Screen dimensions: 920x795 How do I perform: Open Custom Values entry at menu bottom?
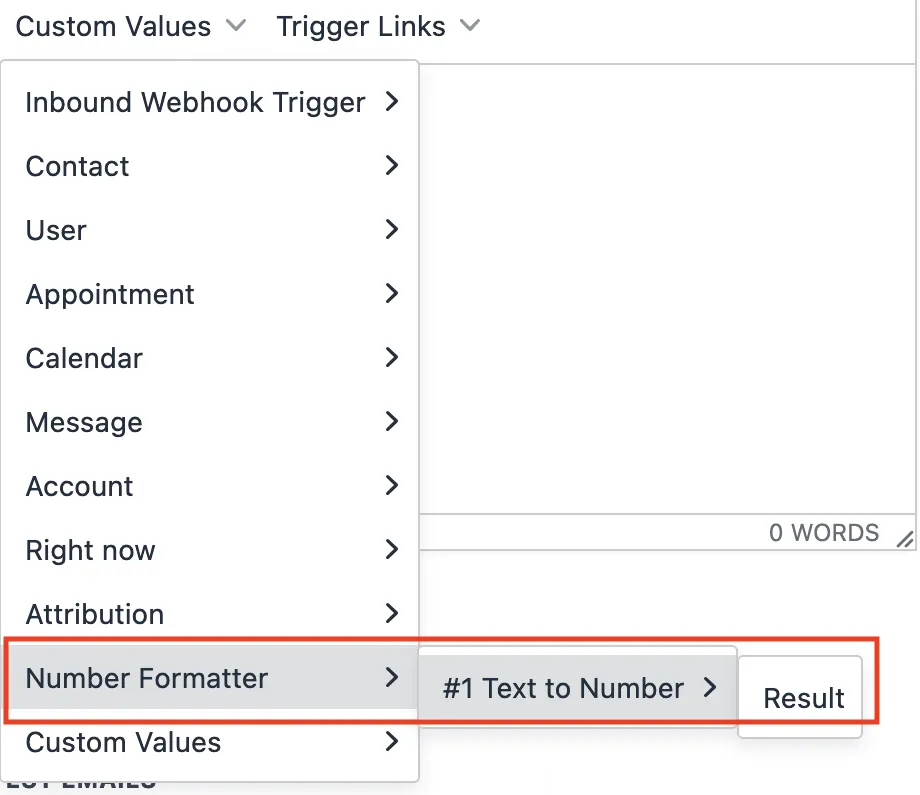coord(123,742)
